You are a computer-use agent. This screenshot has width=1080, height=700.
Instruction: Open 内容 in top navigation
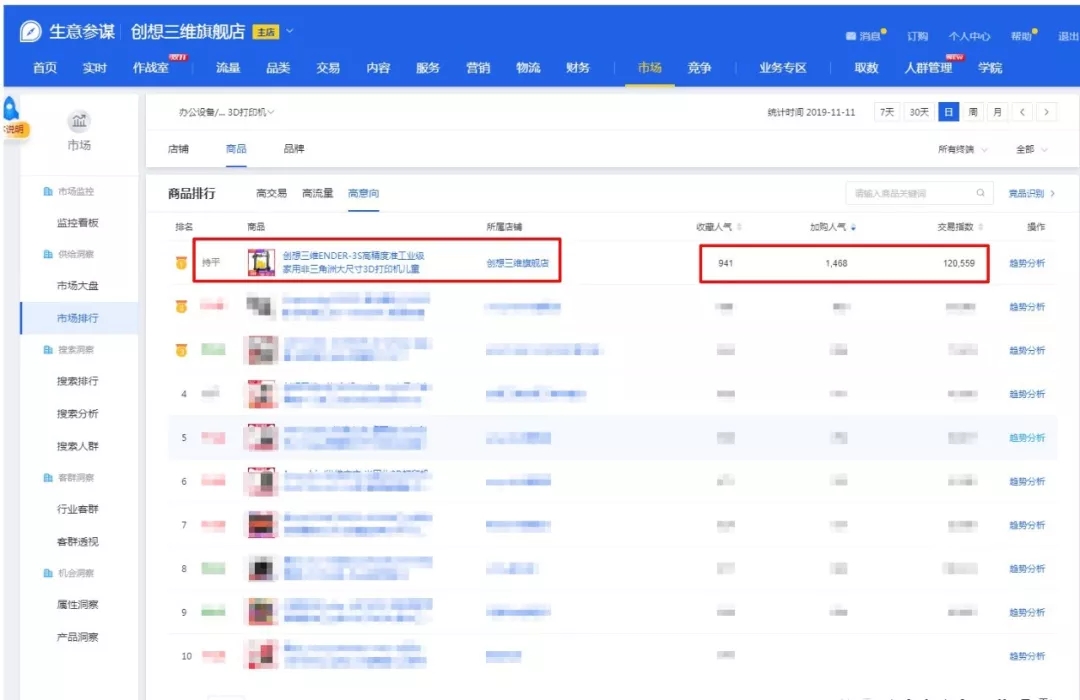click(378, 68)
